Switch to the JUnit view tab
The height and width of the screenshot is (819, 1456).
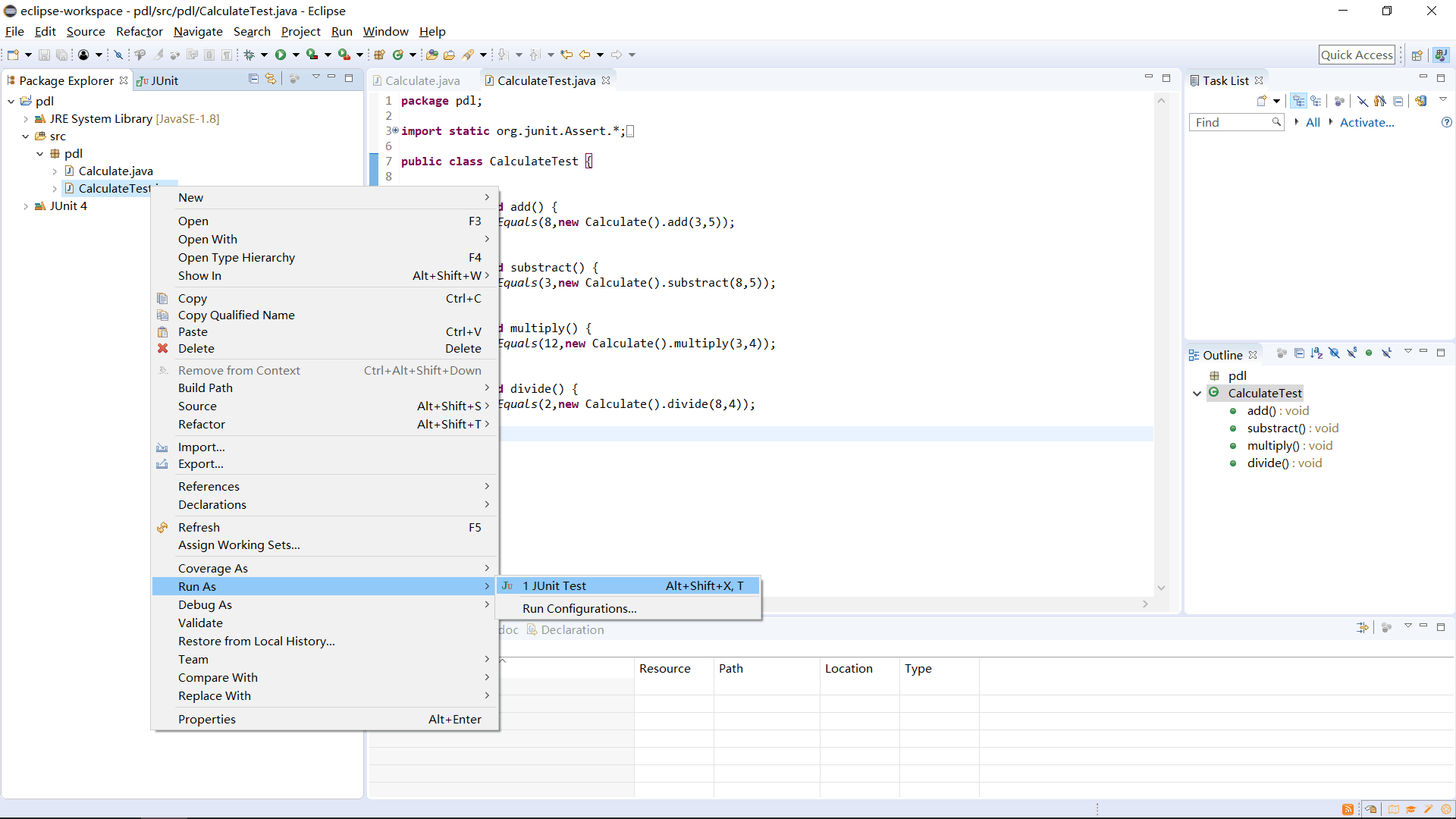coord(158,80)
